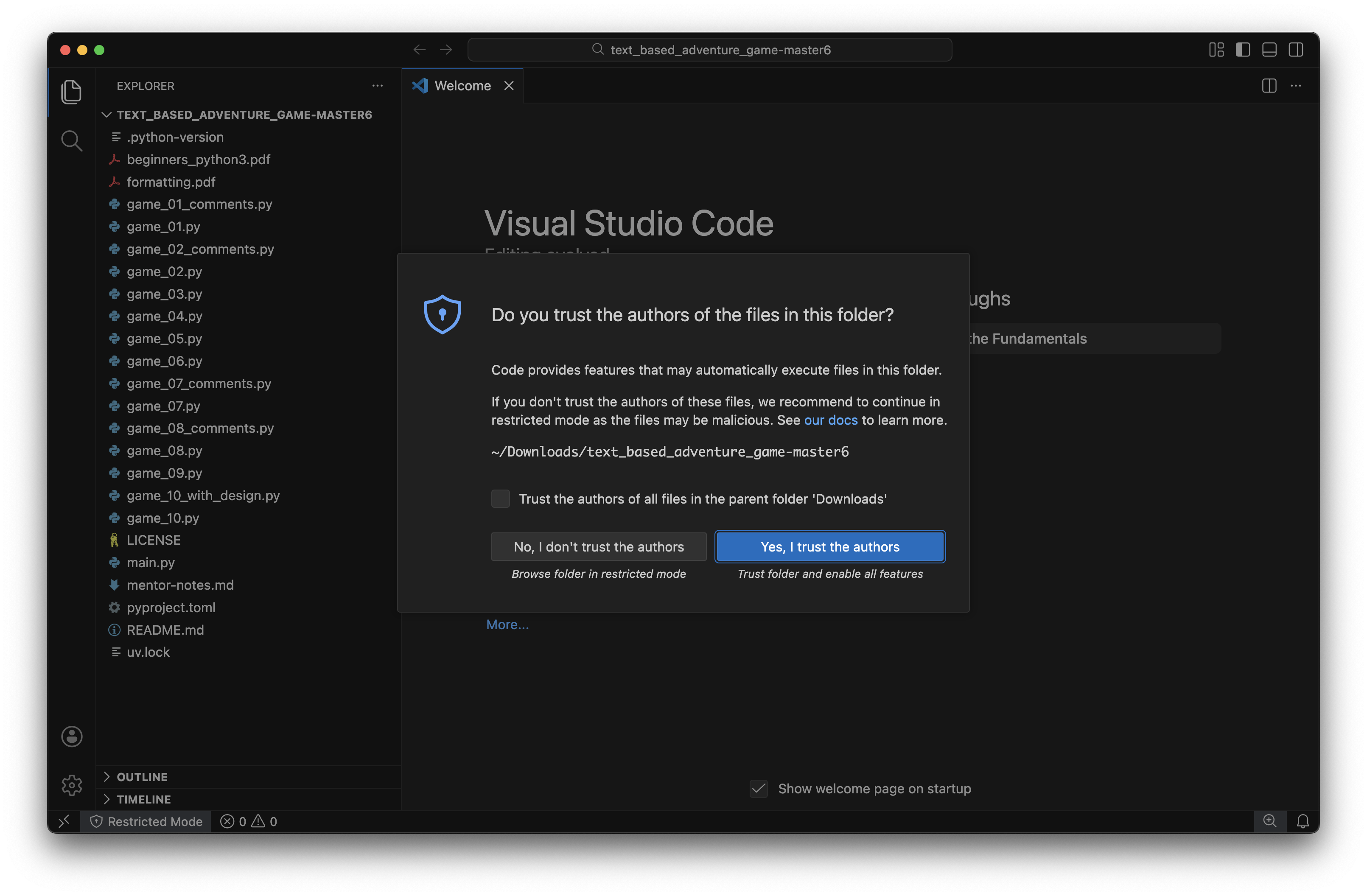
Task: Click the folder path text in dialog
Action: pyautogui.click(x=670, y=452)
